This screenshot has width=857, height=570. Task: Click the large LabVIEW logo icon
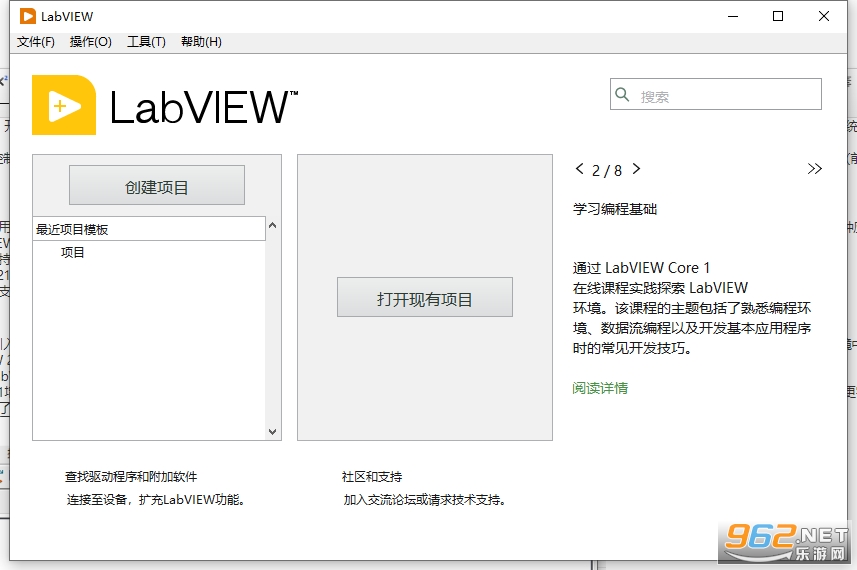(x=64, y=105)
